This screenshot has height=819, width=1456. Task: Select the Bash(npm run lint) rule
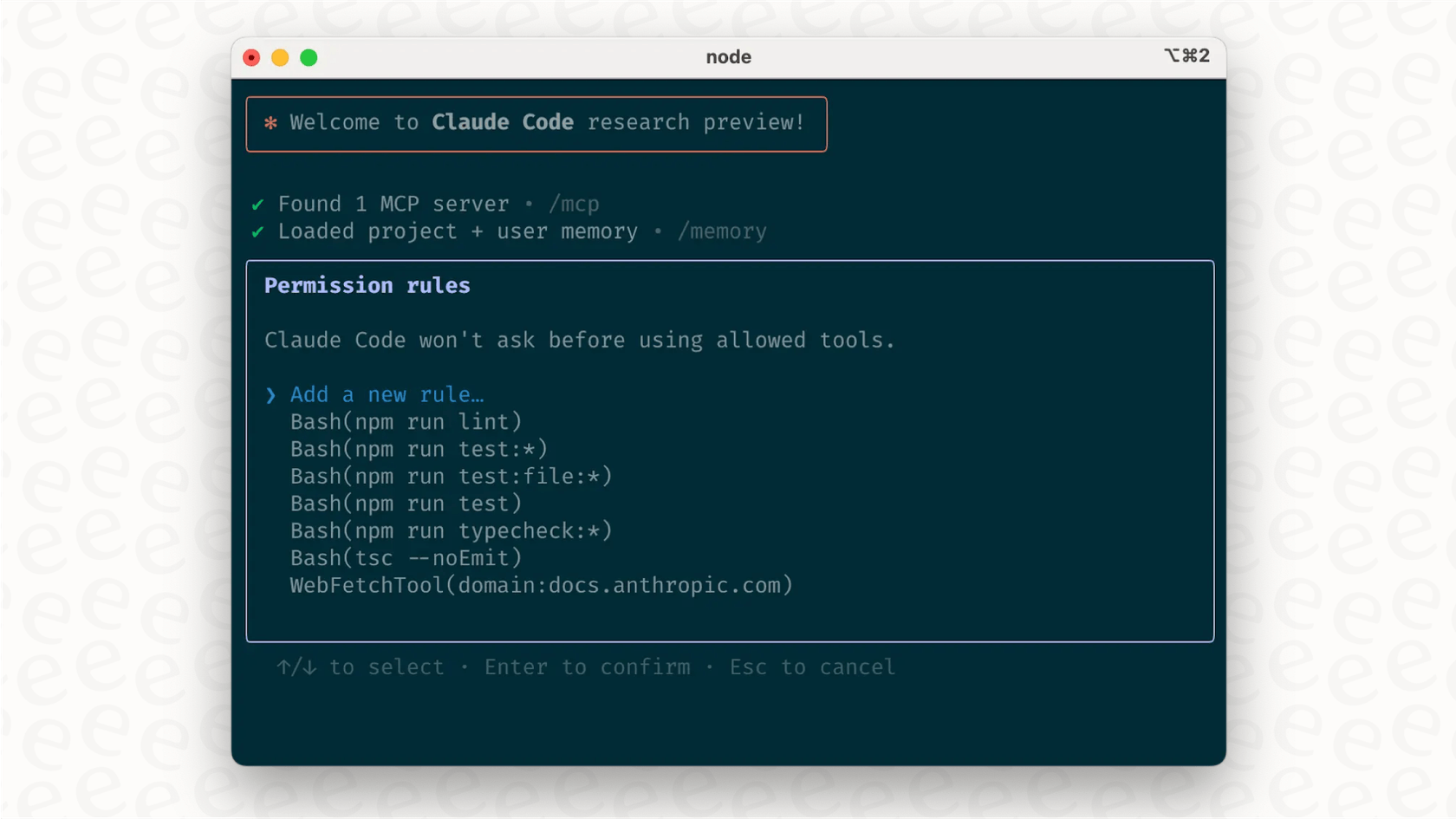click(x=406, y=422)
